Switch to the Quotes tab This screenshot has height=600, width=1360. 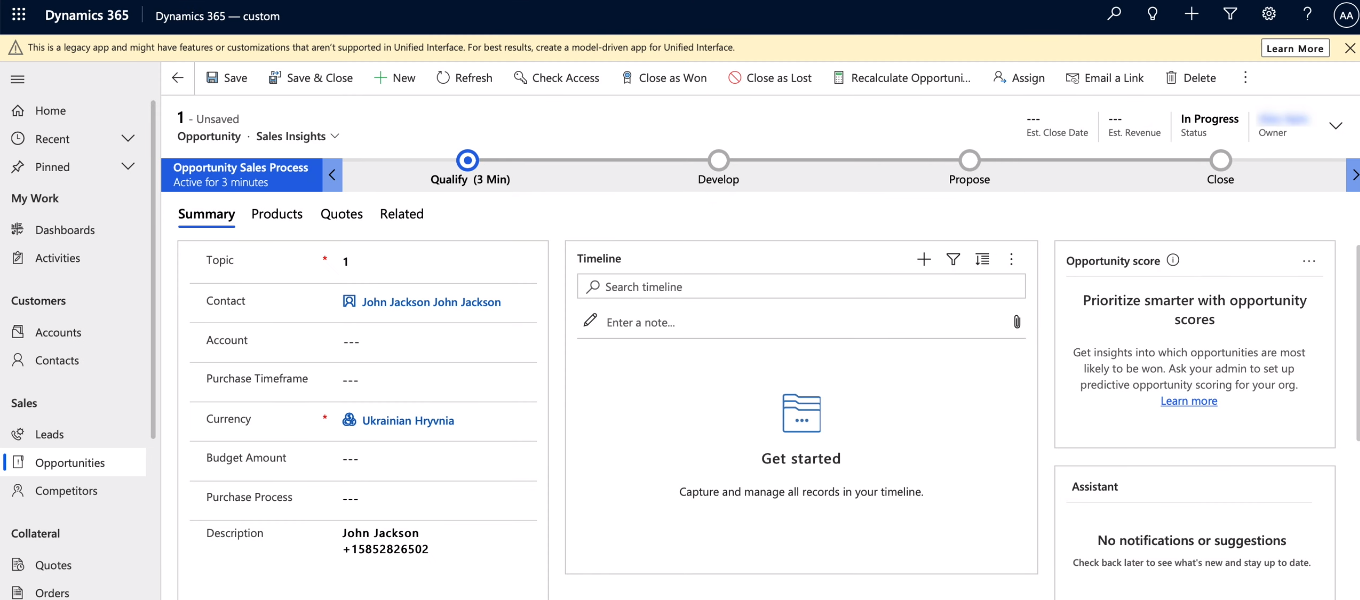coord(341,214)
